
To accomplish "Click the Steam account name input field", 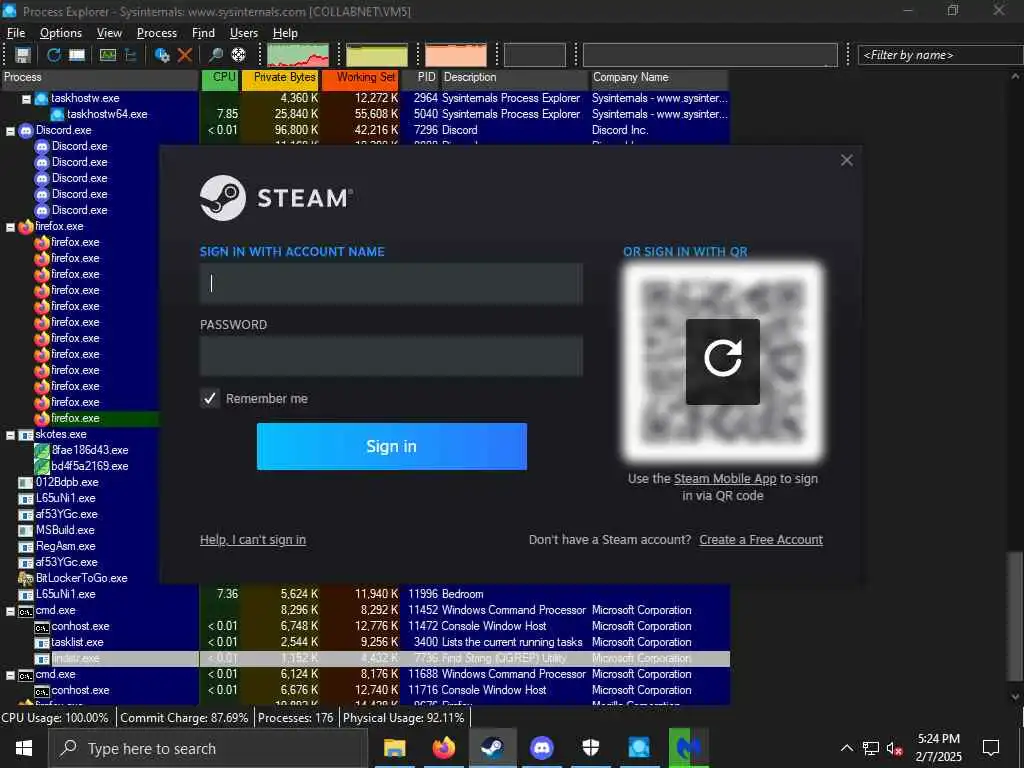I will click(391, 283).
